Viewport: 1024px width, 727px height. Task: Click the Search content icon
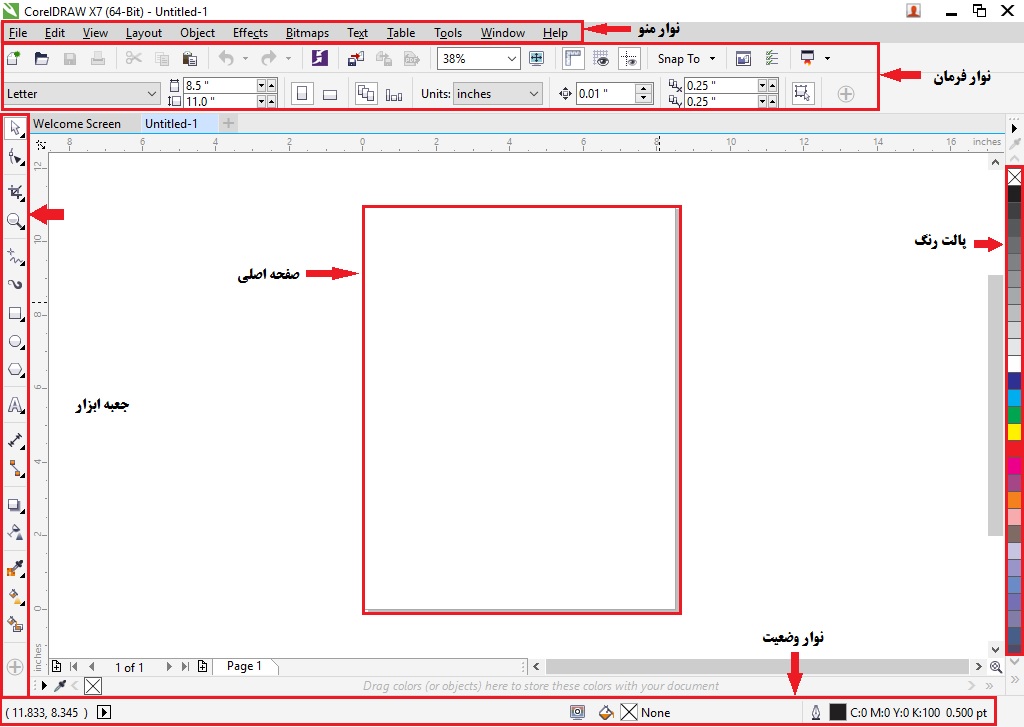coord(319,59)
